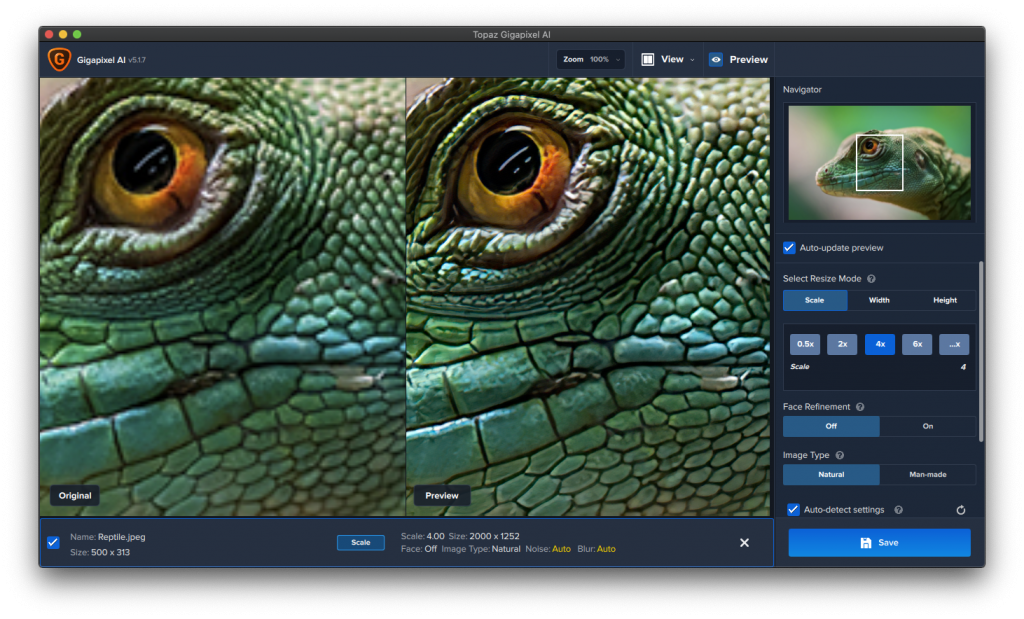Screen dimensions: 1024x619
Task: Open the Zoom 100% dropdown
Action: tap(591, 59)
